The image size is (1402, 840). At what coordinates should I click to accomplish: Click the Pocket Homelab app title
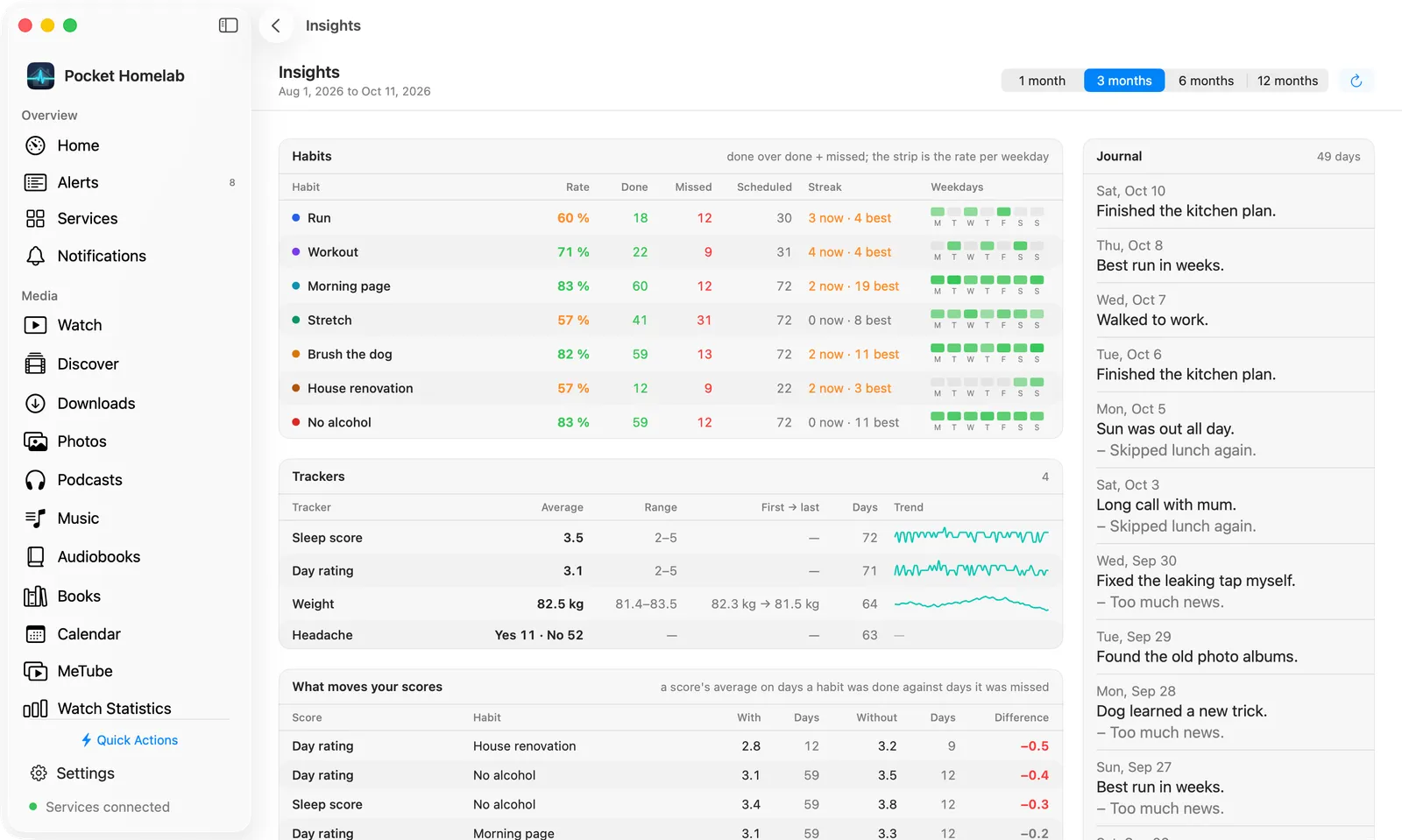124,75
